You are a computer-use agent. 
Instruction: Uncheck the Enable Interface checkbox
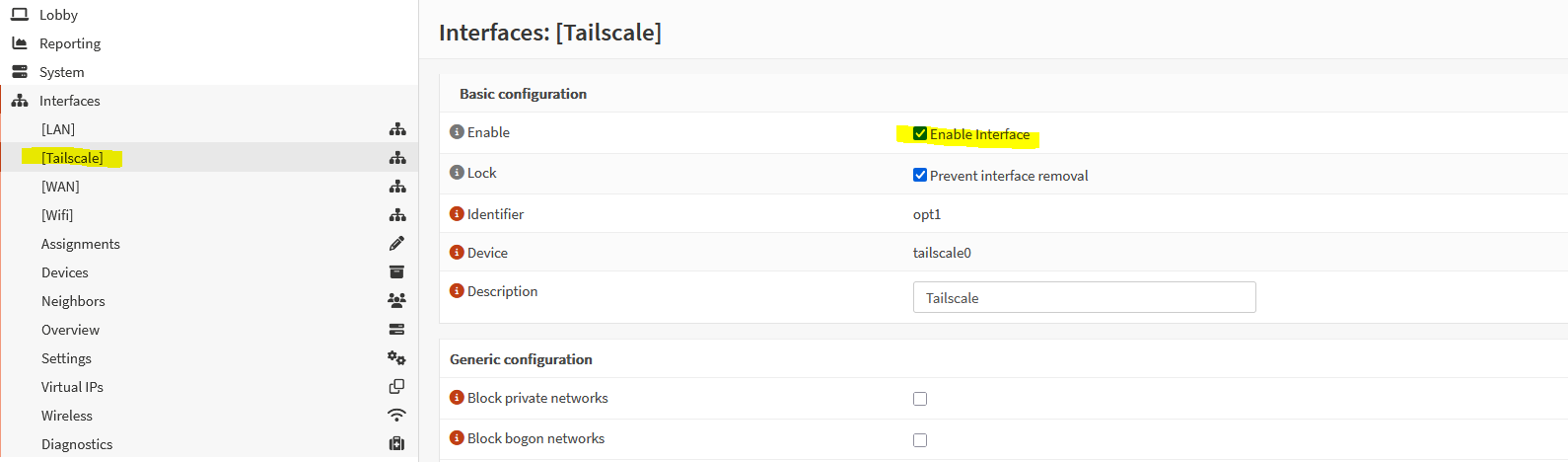tap(920, 134)
